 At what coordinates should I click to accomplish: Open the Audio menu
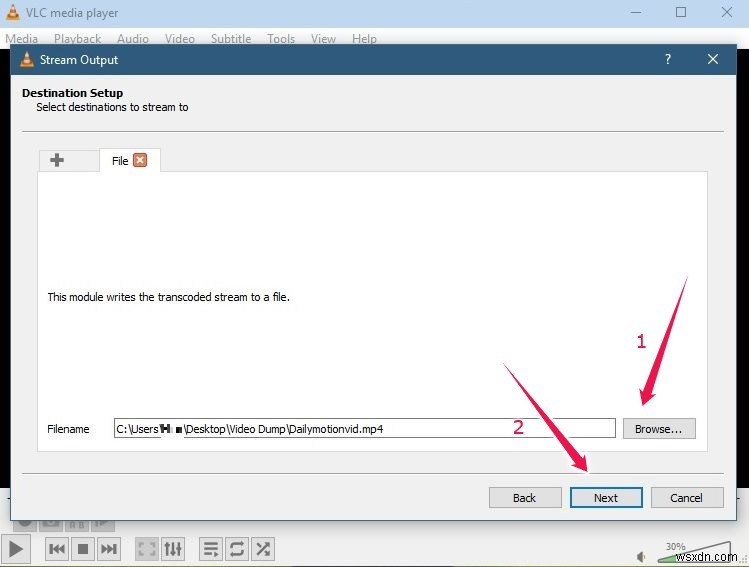click(x=133, y=39)
